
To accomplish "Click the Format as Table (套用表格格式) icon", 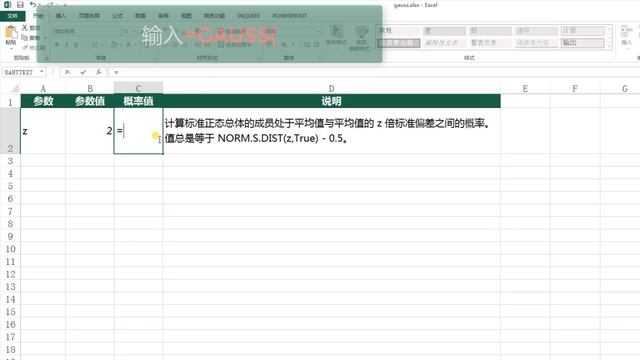I will click(362, 32).
